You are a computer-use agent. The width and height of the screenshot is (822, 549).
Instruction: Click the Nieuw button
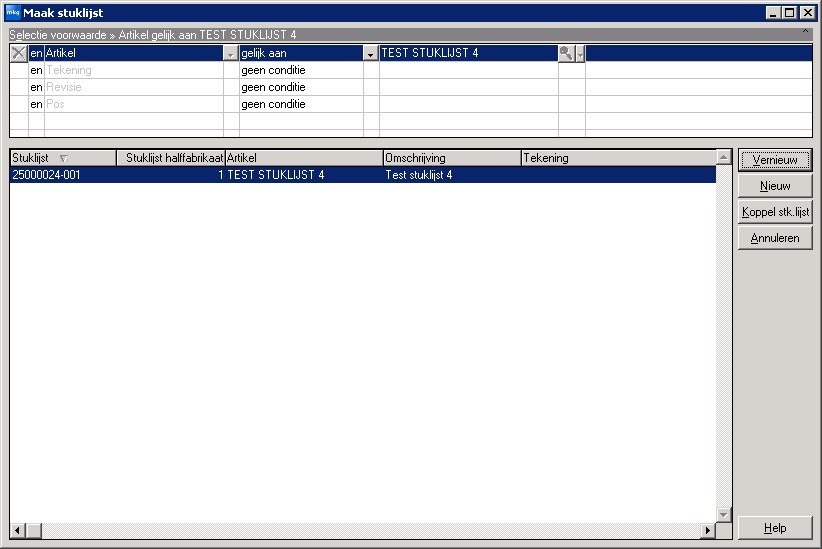coord(775,186)
